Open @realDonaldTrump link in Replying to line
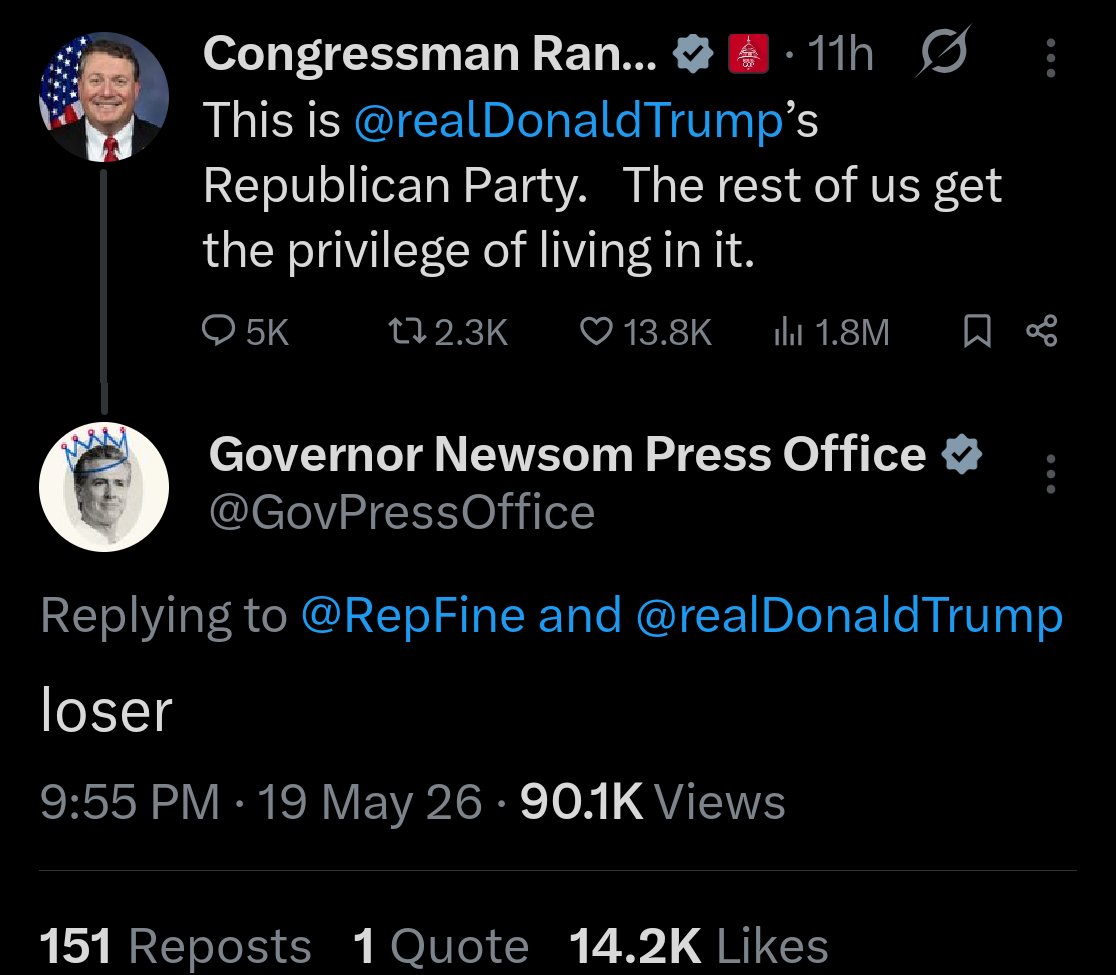This screenshot has height=975, width=1116. point(849,615)
